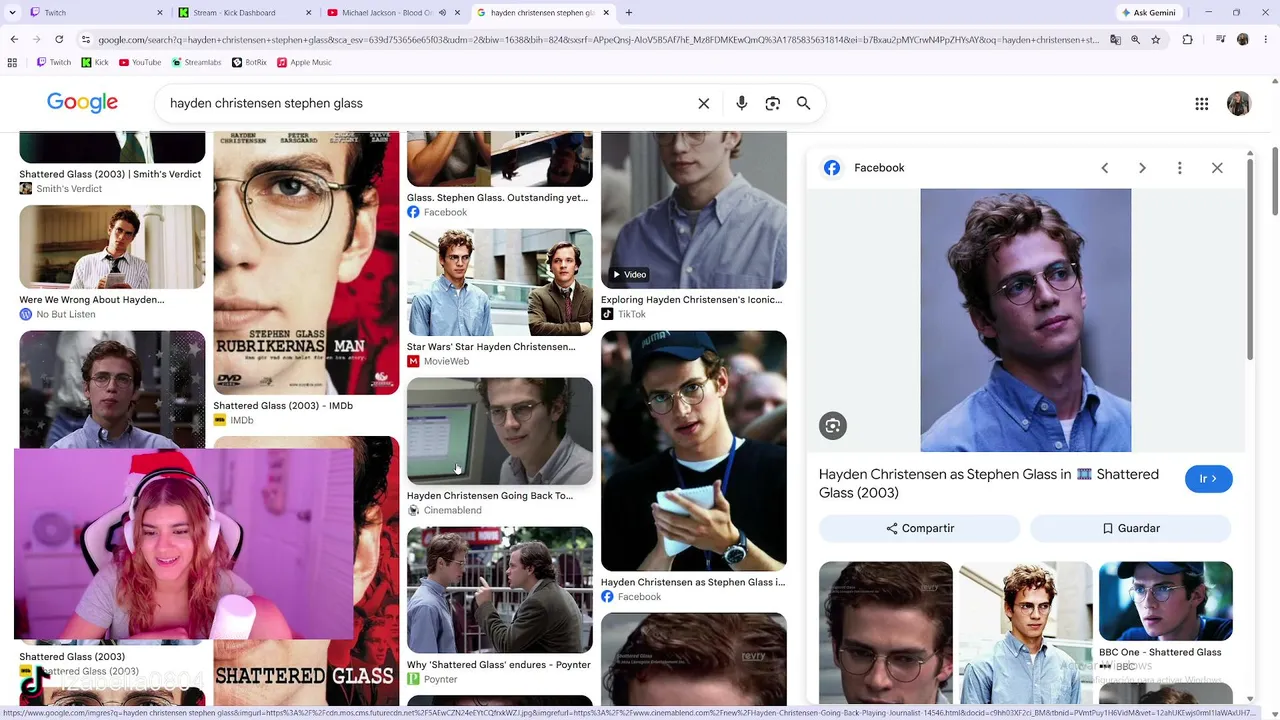Bookmark this page with the star

(x=1156, y=40)
